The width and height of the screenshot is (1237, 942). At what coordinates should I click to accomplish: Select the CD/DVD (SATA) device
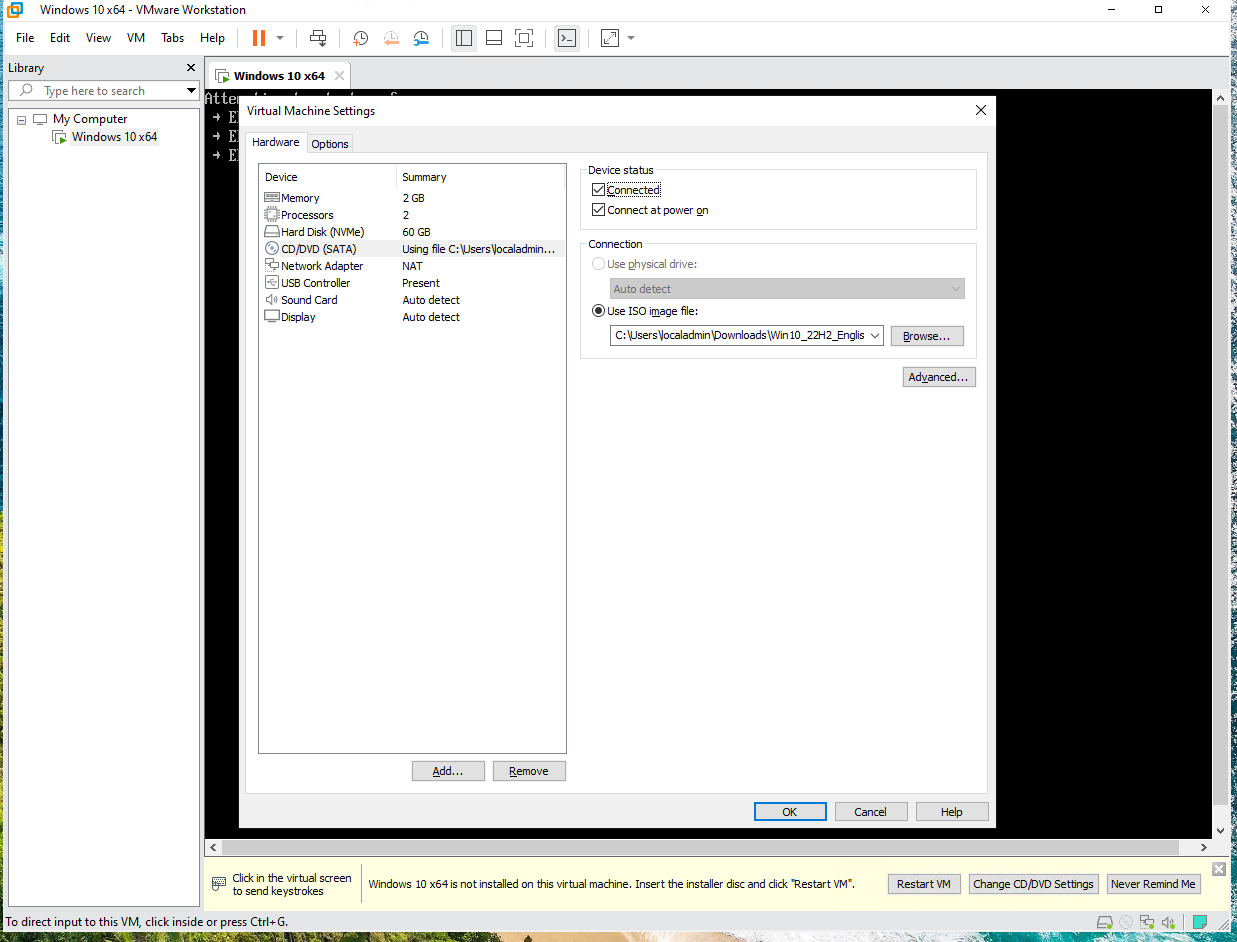tap(411, 249)
